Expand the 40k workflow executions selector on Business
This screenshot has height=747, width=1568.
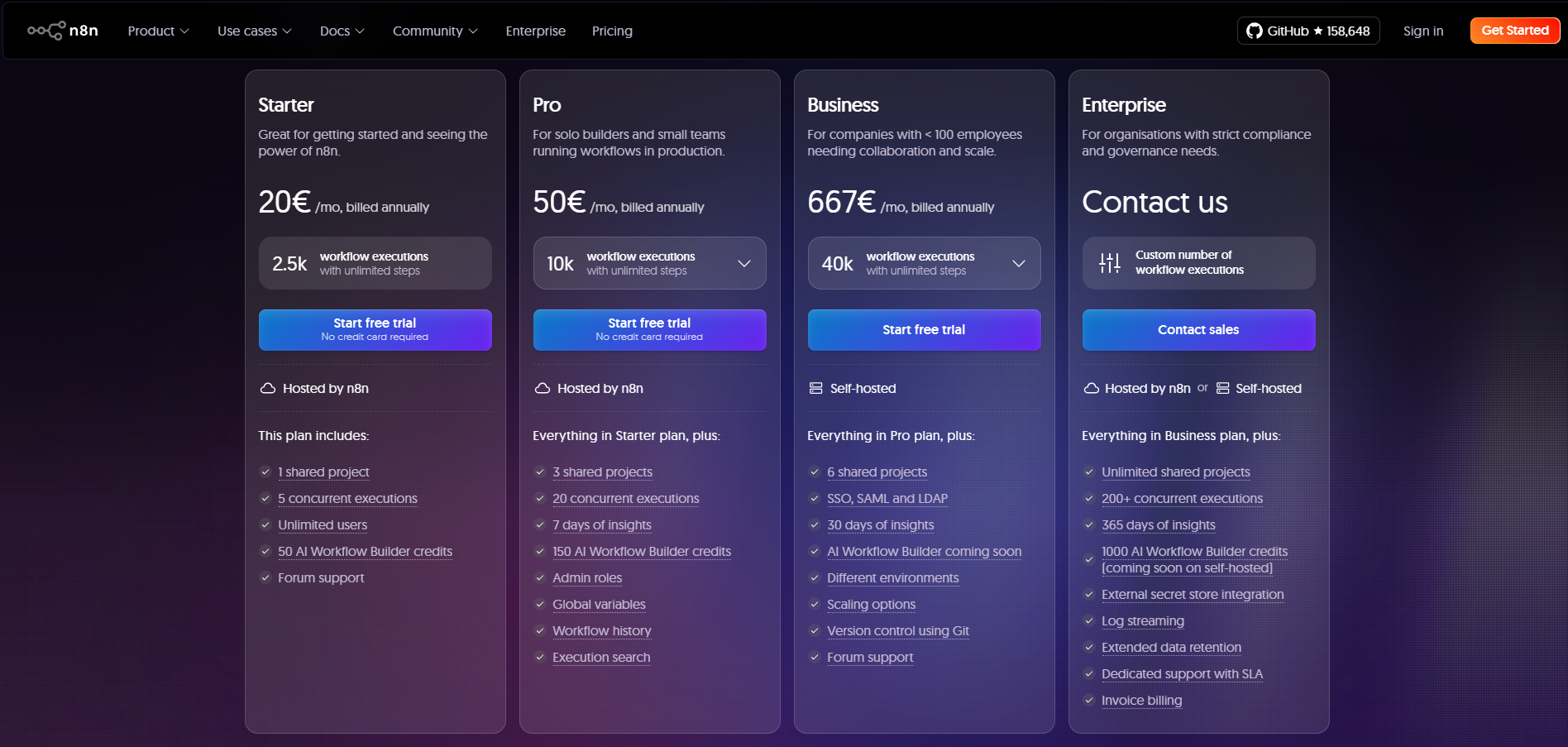(1018, 262)
